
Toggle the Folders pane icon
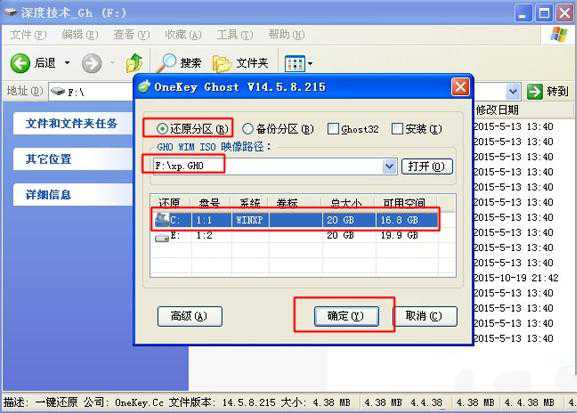(x=222, y=64)
